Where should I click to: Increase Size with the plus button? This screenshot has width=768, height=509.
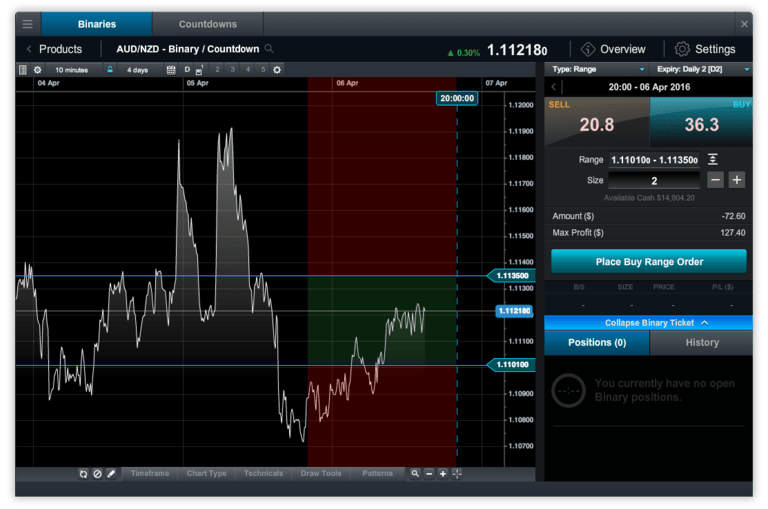[737, 180]
